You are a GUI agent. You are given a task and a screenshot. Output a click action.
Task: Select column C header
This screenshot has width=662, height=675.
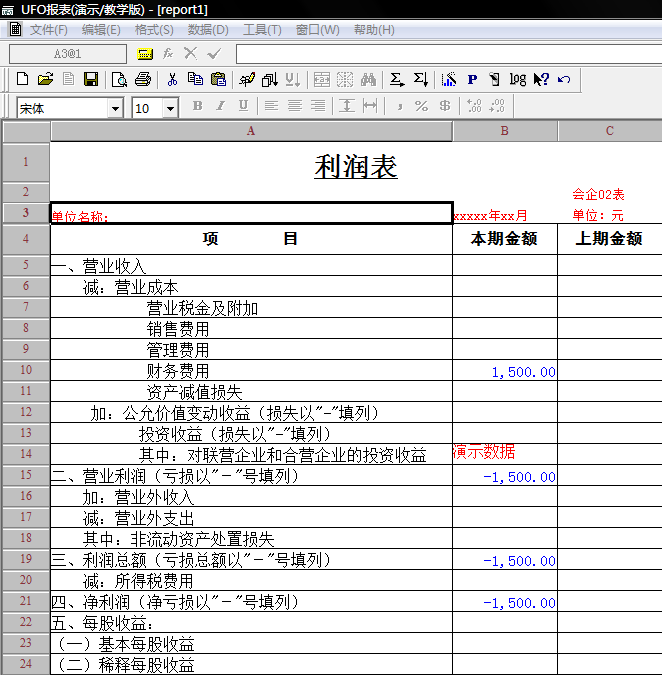[610, 131]
